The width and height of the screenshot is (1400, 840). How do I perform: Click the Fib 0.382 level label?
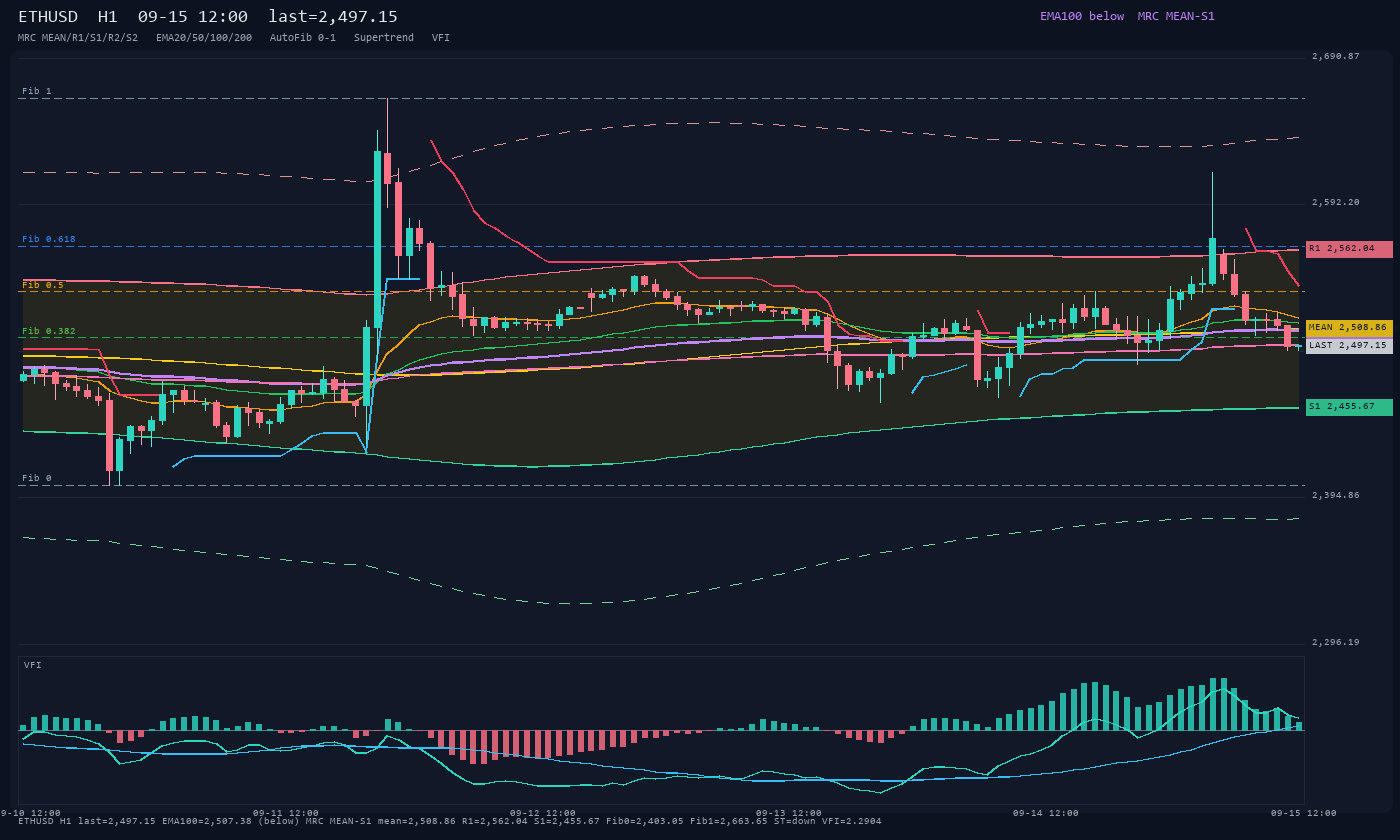[x=49, y=331]
